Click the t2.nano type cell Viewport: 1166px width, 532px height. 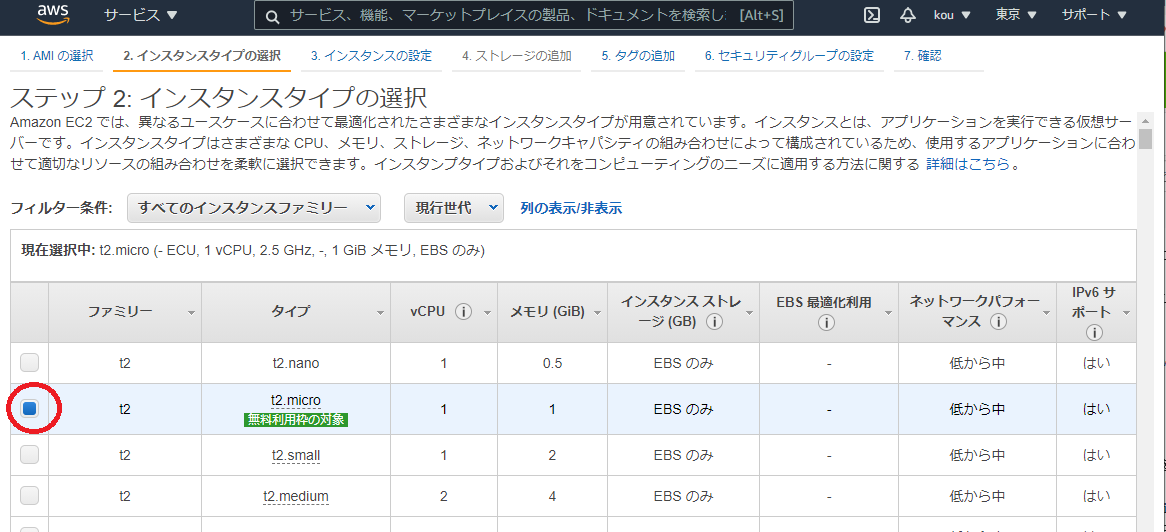(x=296, y=363)
